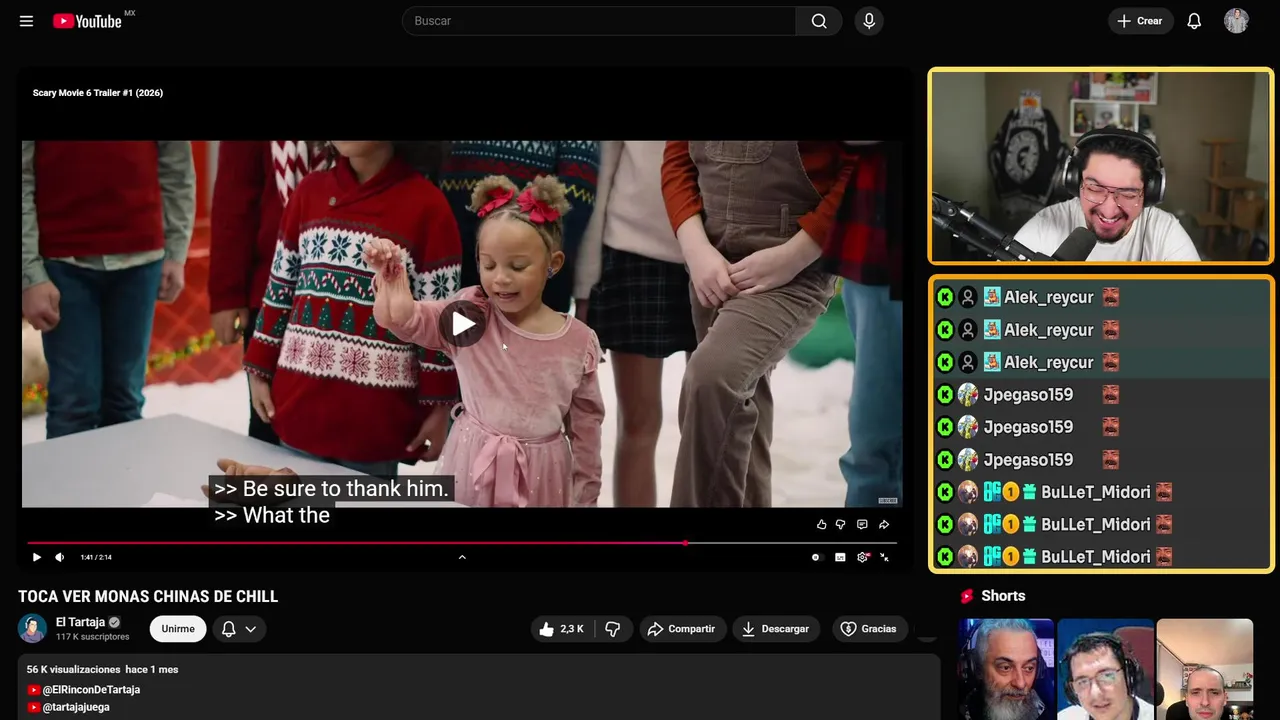Click the 117 K suscriptores text
The height and width of the screenshot is (720, 1280).
[93, 637]
